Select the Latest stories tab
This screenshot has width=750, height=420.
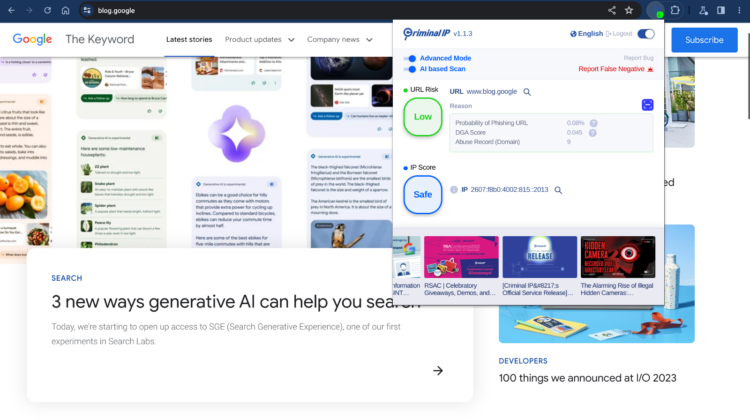click(189, 40)
